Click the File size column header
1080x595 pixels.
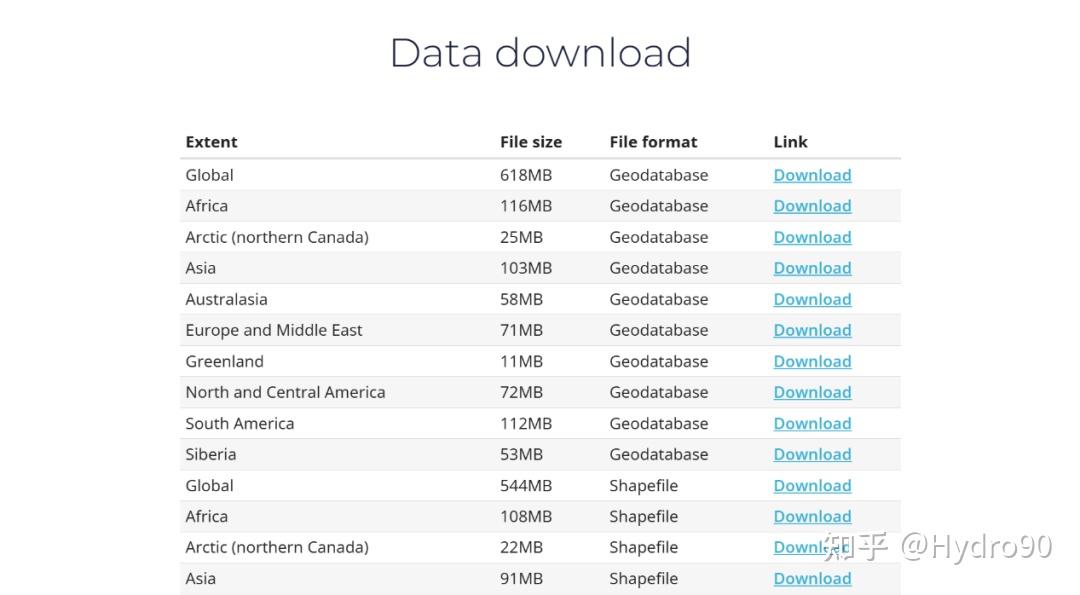point(531,142)
